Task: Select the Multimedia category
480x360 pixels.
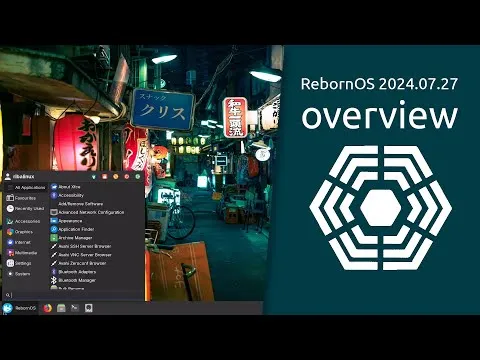Action: click(x=22, y=253)
